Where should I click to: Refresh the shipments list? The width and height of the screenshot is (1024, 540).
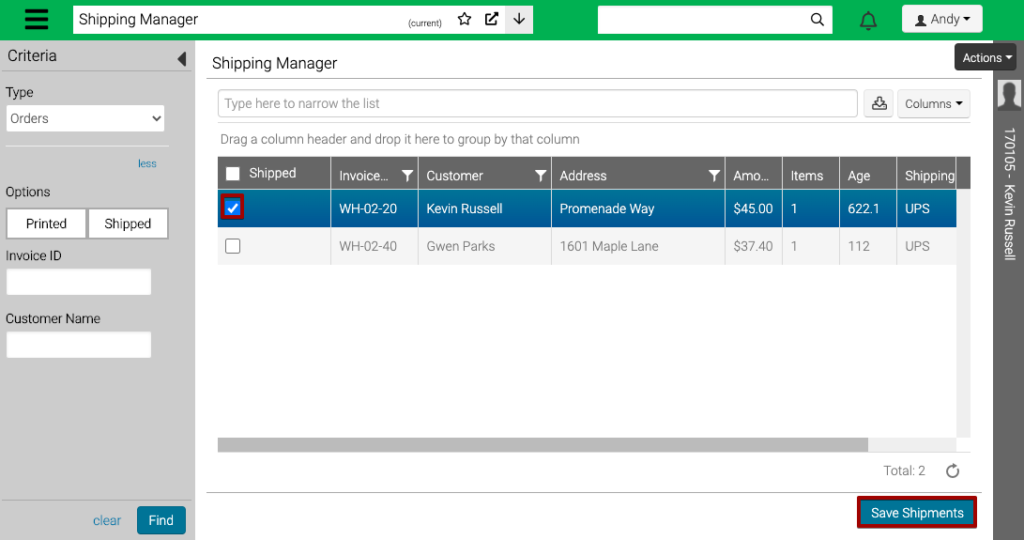click(x=953, y=471)
